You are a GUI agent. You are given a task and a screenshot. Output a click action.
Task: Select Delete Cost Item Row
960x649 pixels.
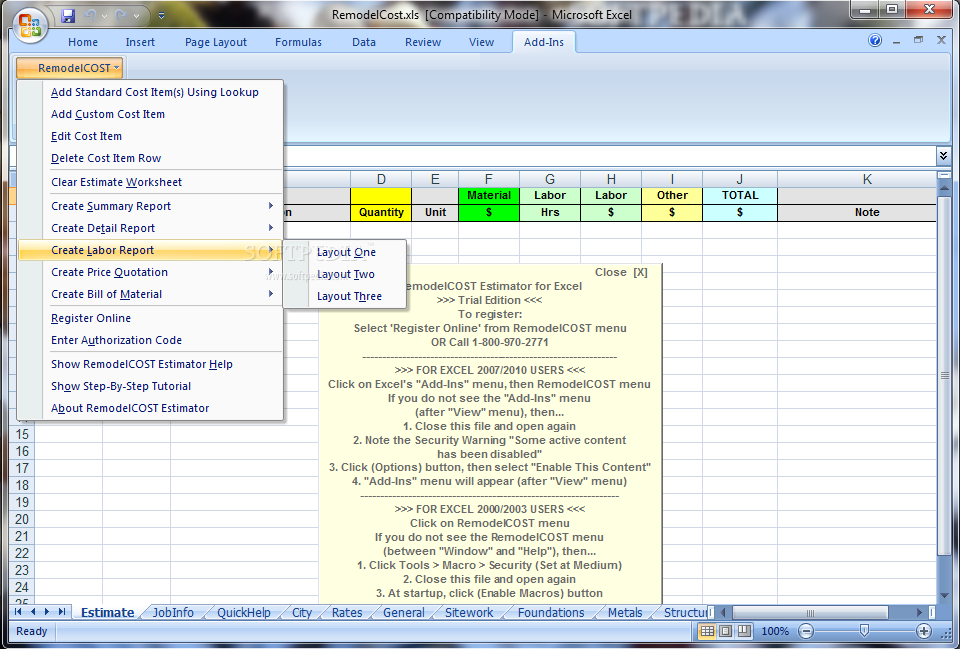[x=106, y=158]
